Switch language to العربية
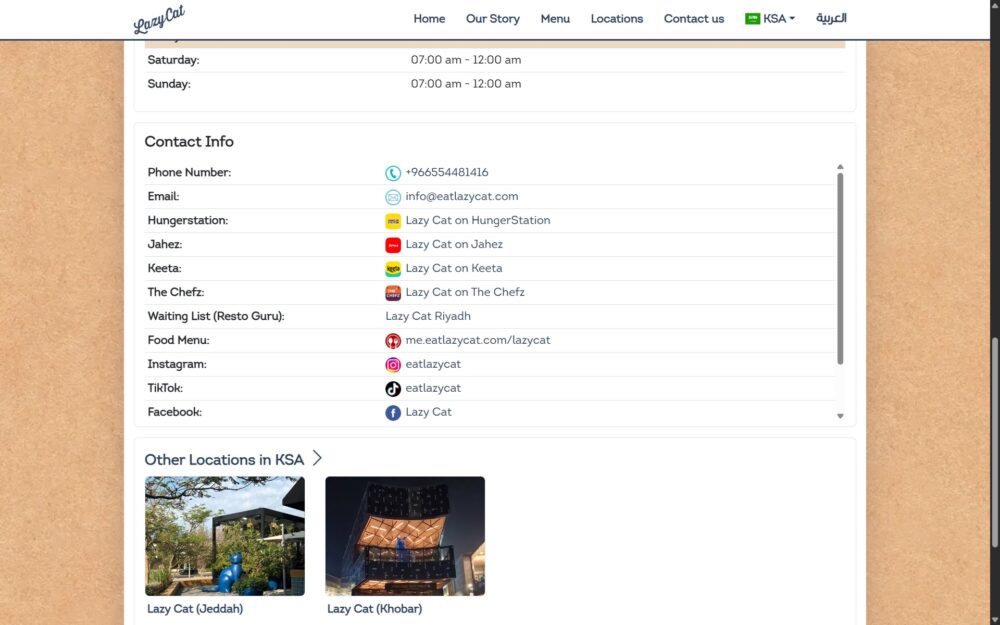 tap(831, 18)
